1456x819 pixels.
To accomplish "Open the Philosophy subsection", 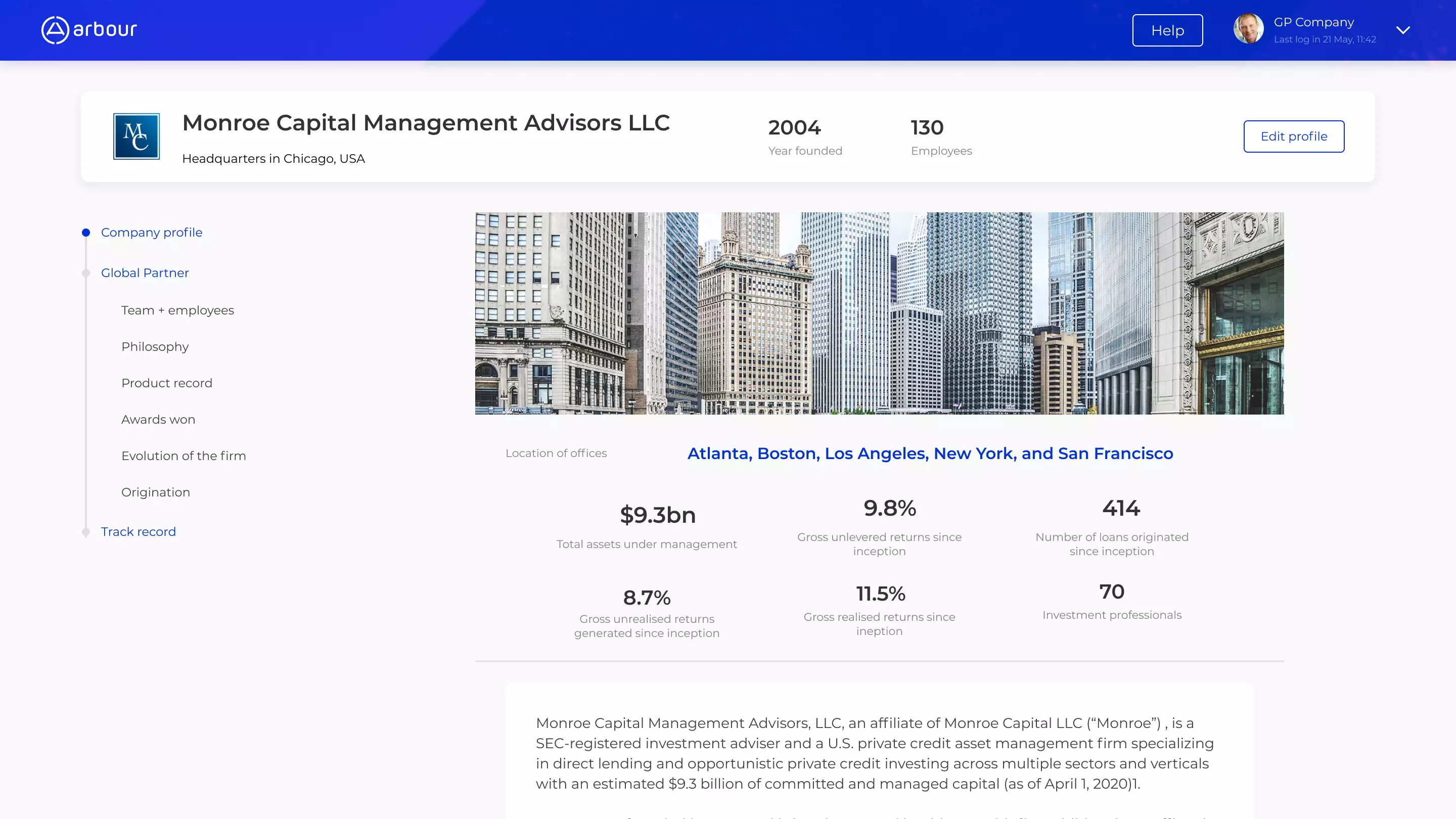I will (155, 346).
